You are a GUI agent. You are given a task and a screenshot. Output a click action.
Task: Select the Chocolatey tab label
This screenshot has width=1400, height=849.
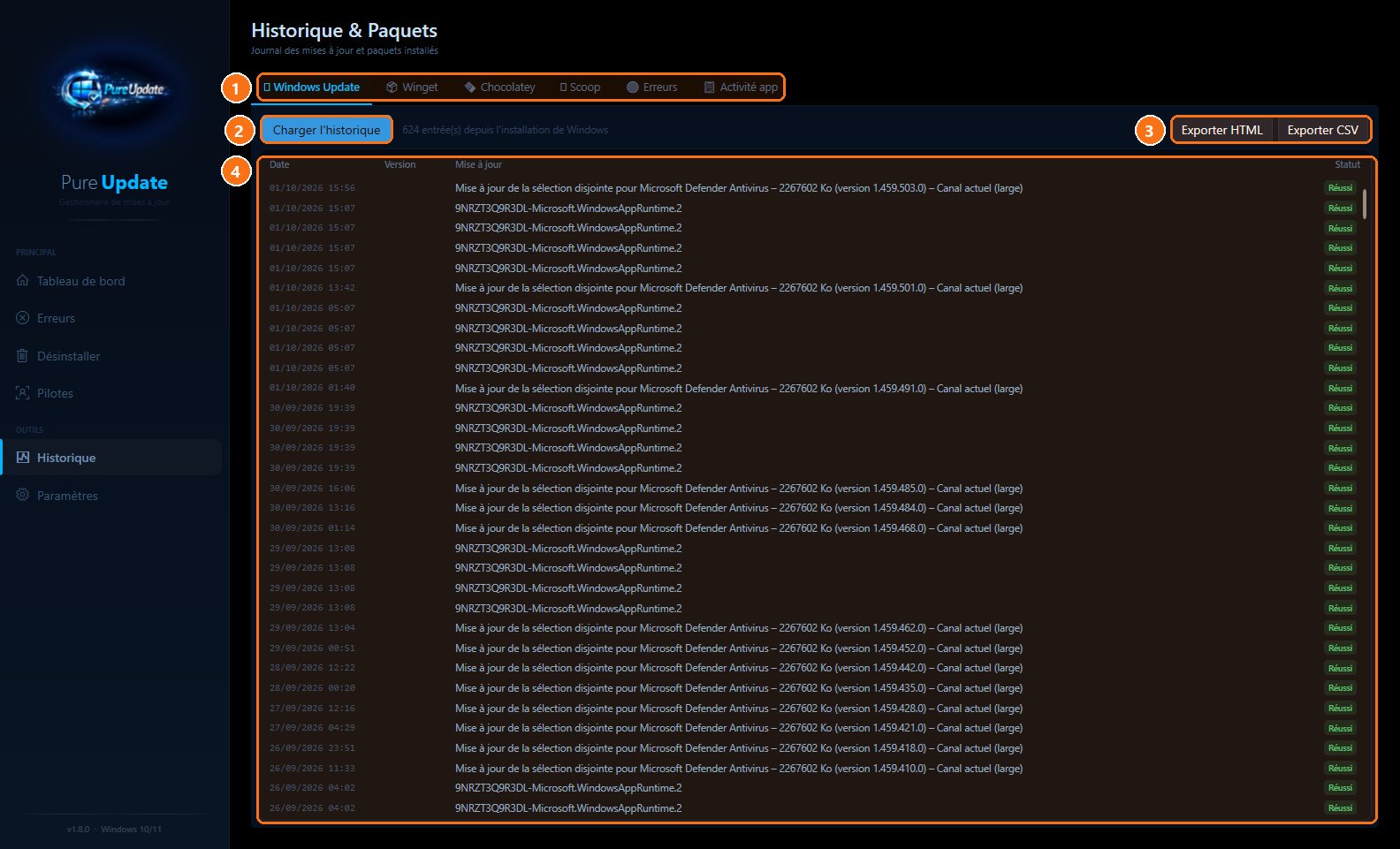point(508,87)
